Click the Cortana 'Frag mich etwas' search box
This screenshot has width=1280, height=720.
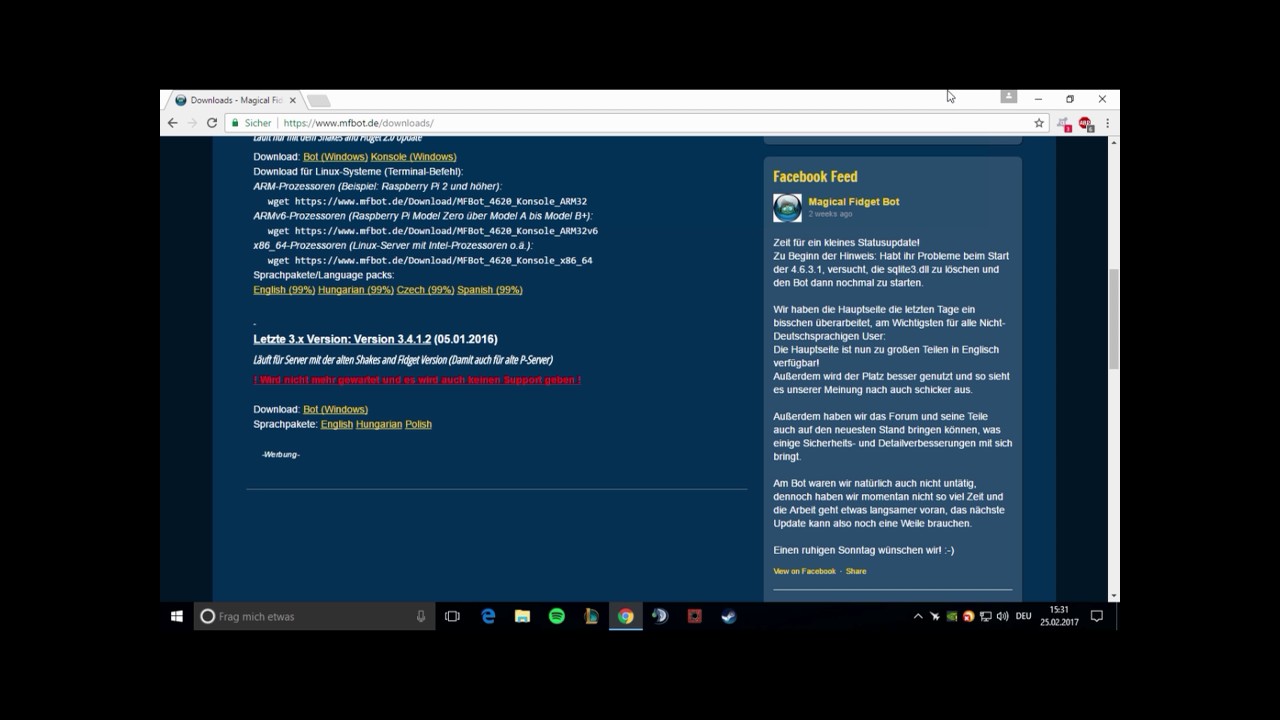point(314,616)
